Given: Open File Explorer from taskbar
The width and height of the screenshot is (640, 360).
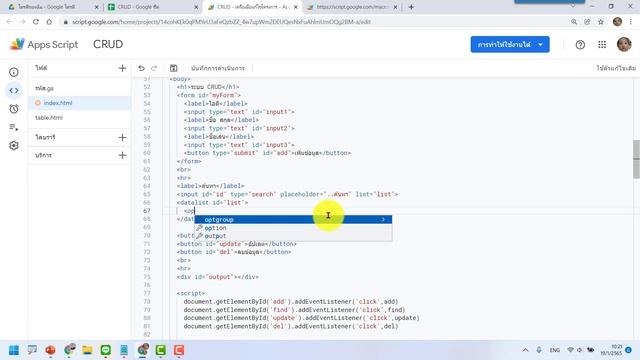Looking at the screenshot, I should [87, 350].
